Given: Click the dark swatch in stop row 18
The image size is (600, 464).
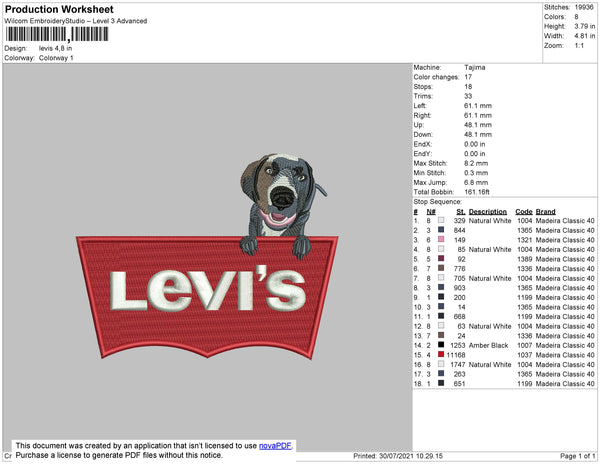Looking at the screenshot, I should (x=441, y=383).
